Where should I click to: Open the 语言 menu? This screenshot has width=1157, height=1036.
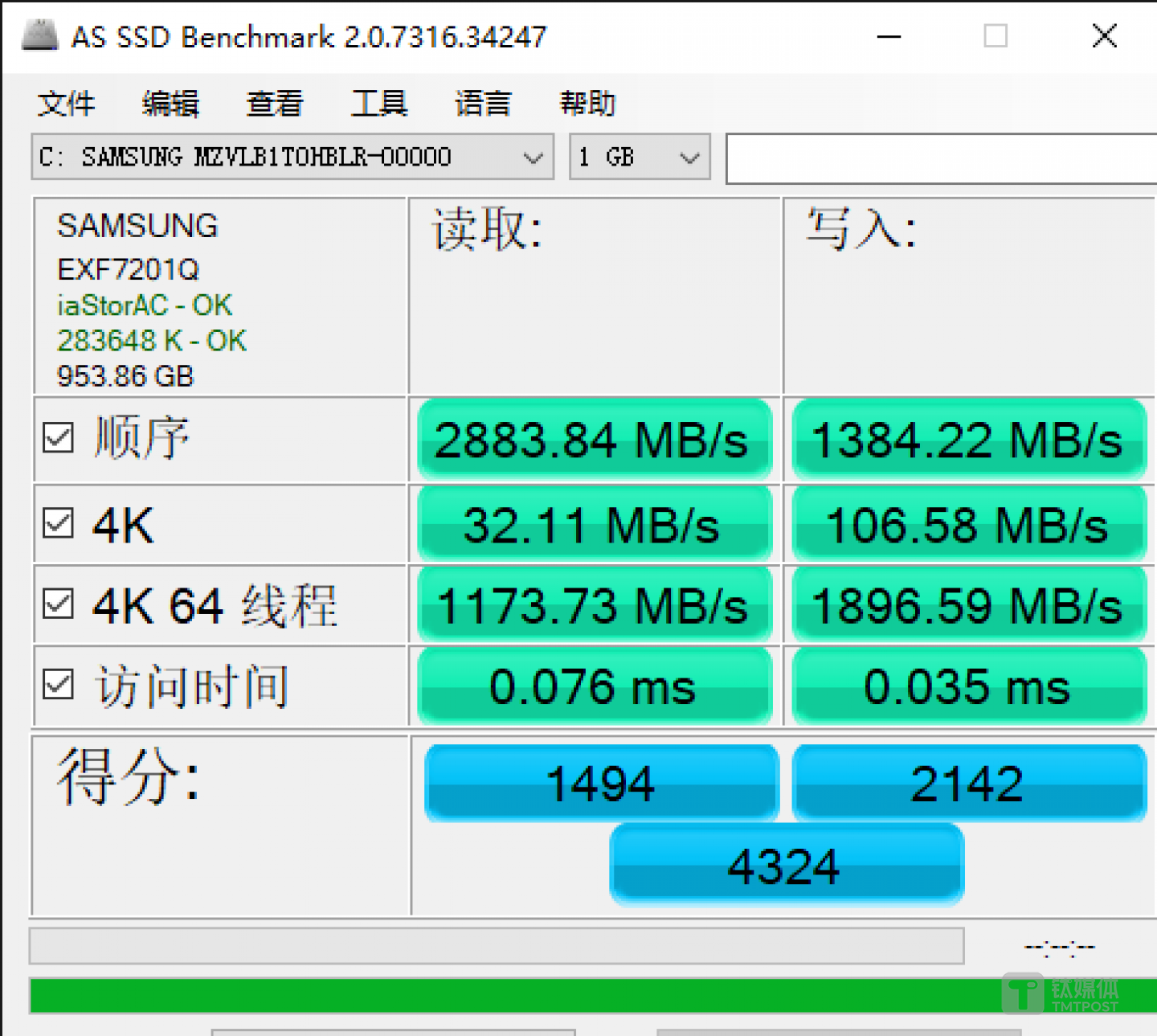tap(482, 103)
